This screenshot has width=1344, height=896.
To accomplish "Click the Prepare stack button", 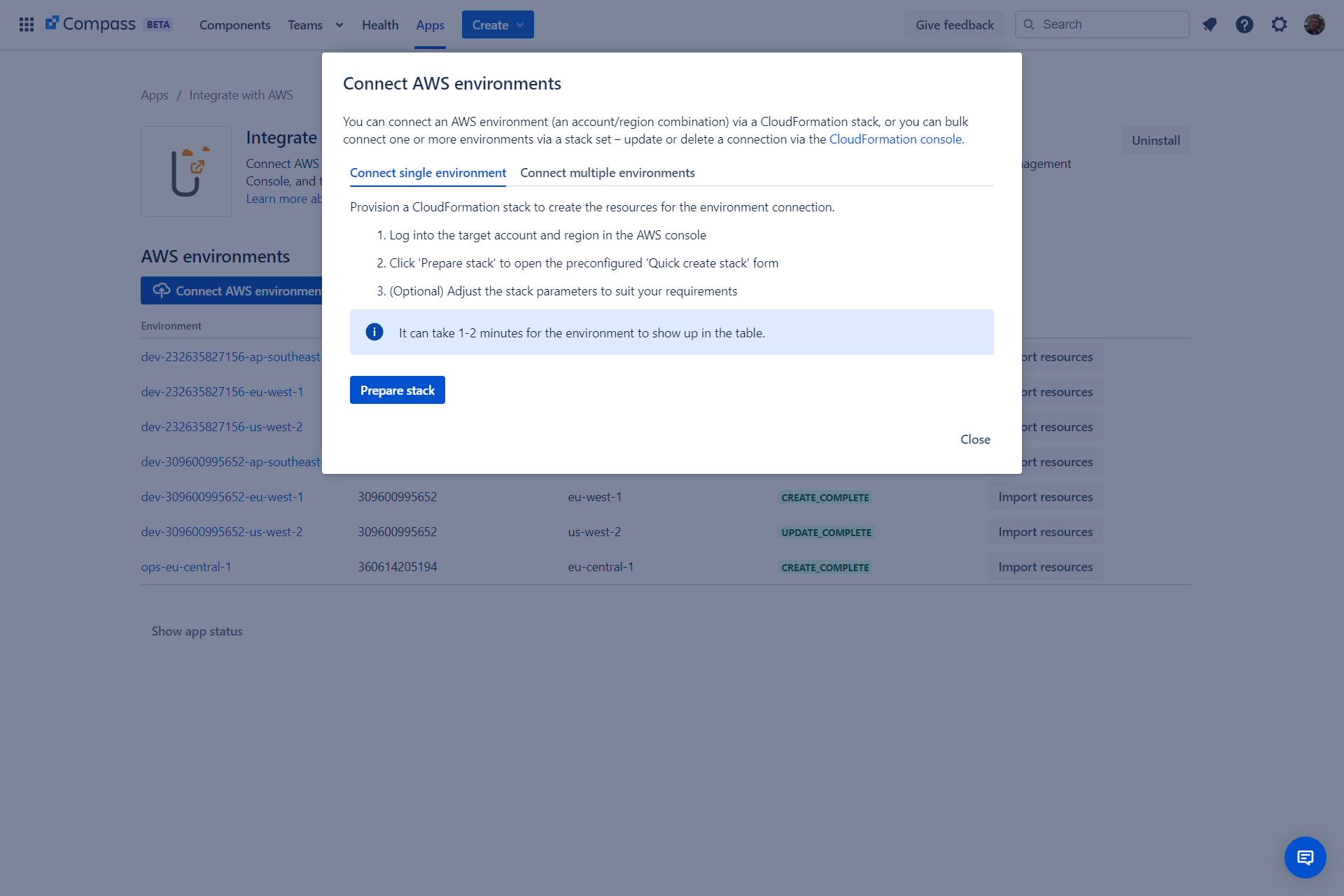I will tap(397, 390).
